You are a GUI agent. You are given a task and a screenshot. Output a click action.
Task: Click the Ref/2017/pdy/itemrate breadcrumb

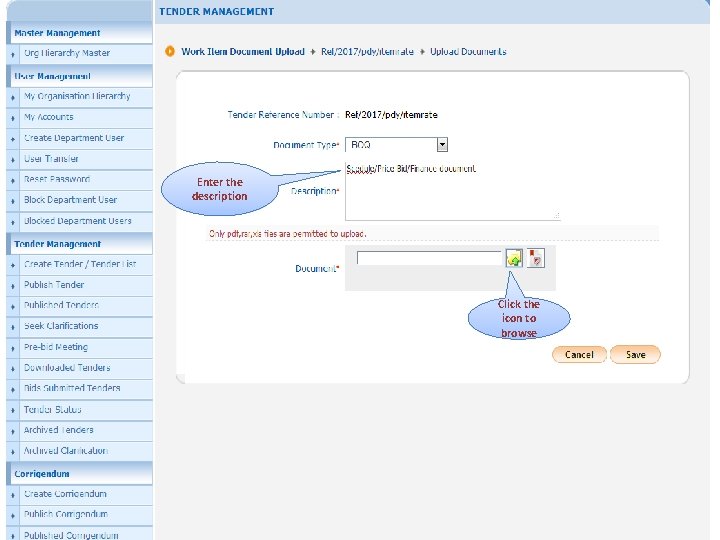pos(367,51)
